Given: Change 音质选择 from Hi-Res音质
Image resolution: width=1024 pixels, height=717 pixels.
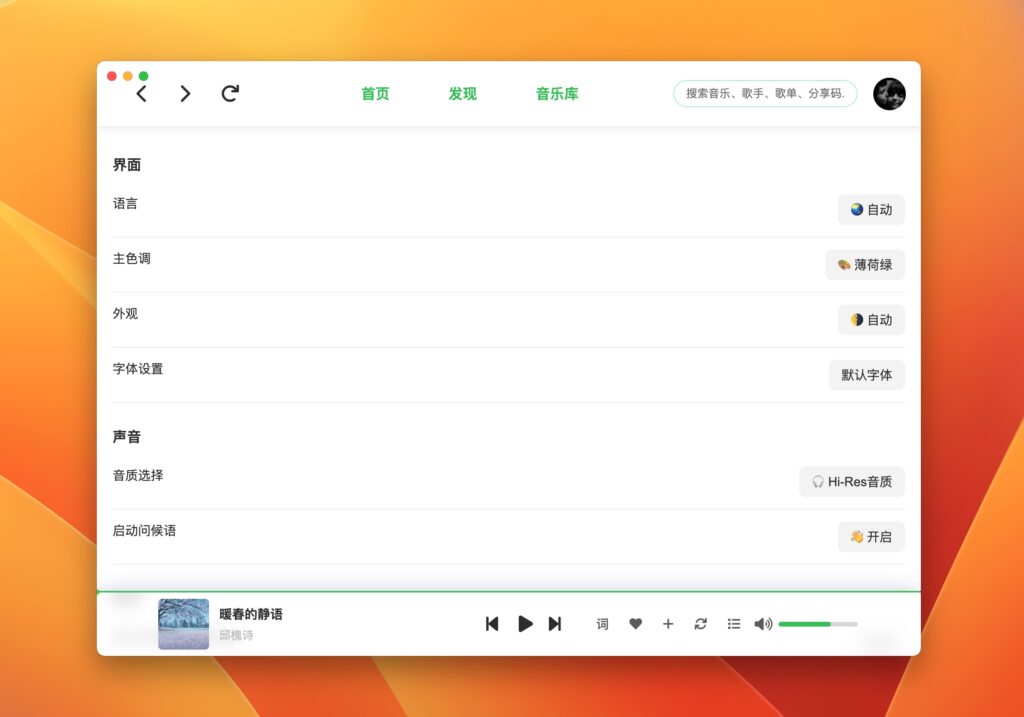Looking at the screenshot, I should (x=851, y=481).
